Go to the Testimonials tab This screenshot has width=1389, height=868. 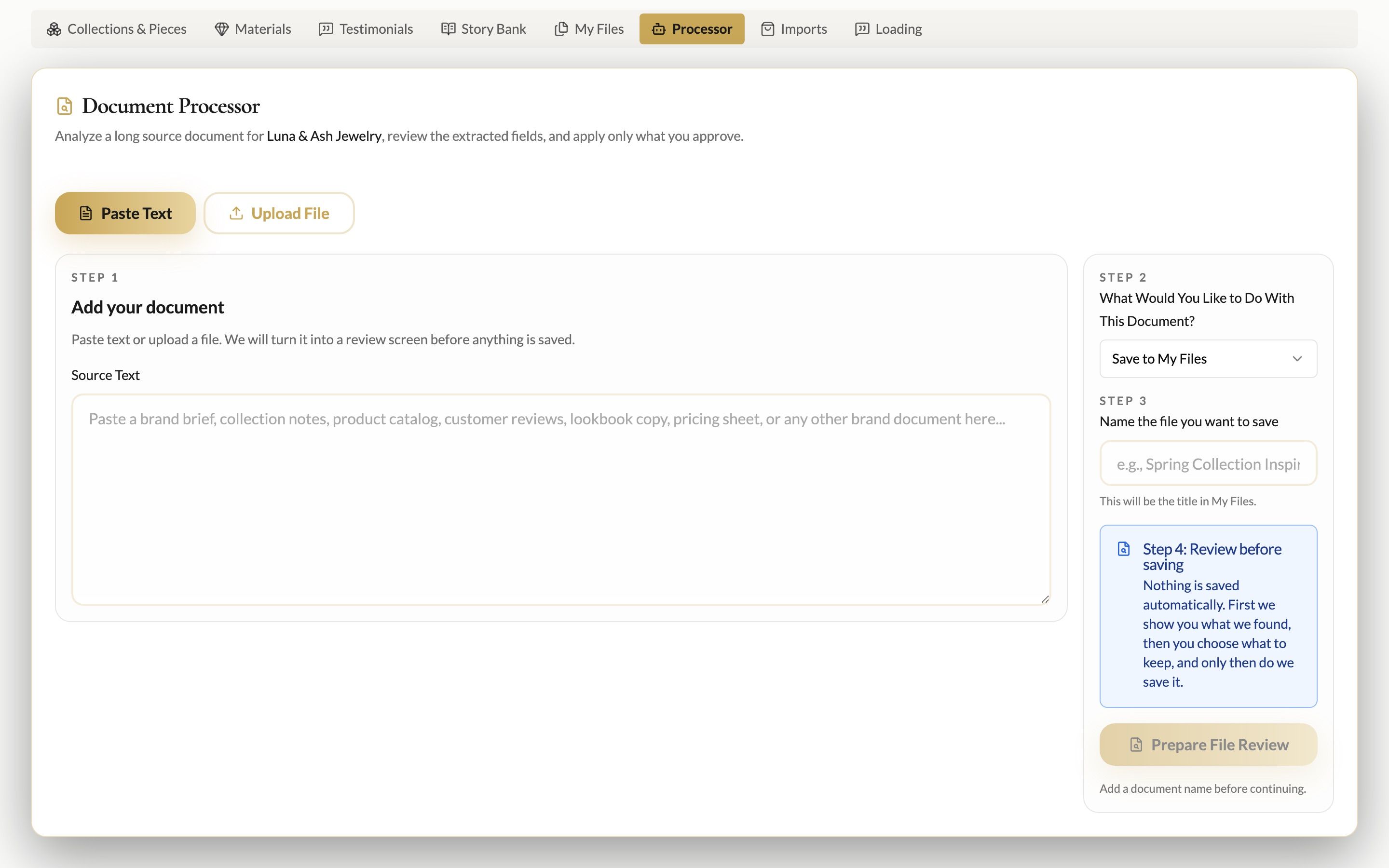[x=366, y=29]
